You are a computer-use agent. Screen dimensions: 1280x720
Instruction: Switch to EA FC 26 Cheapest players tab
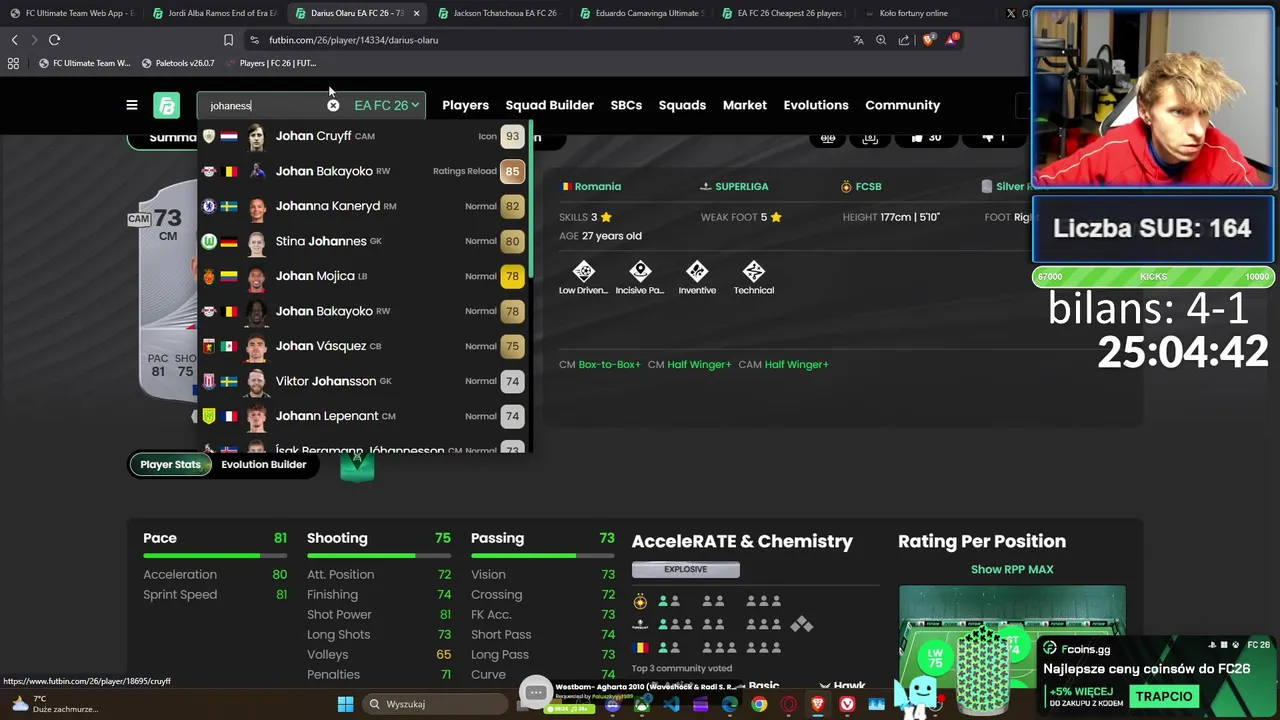(784, 13)
